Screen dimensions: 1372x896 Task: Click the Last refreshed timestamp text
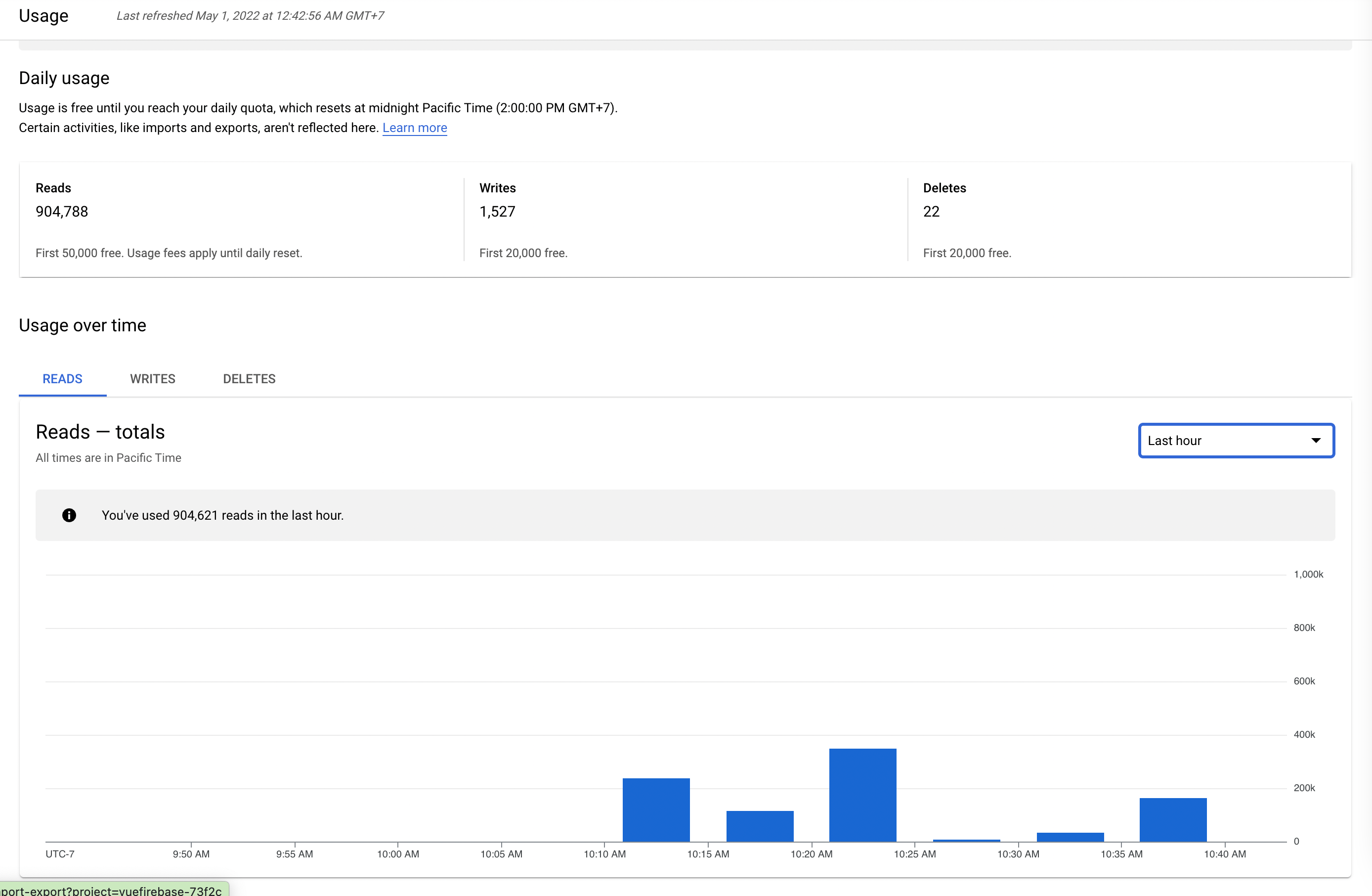coord(250,16)
